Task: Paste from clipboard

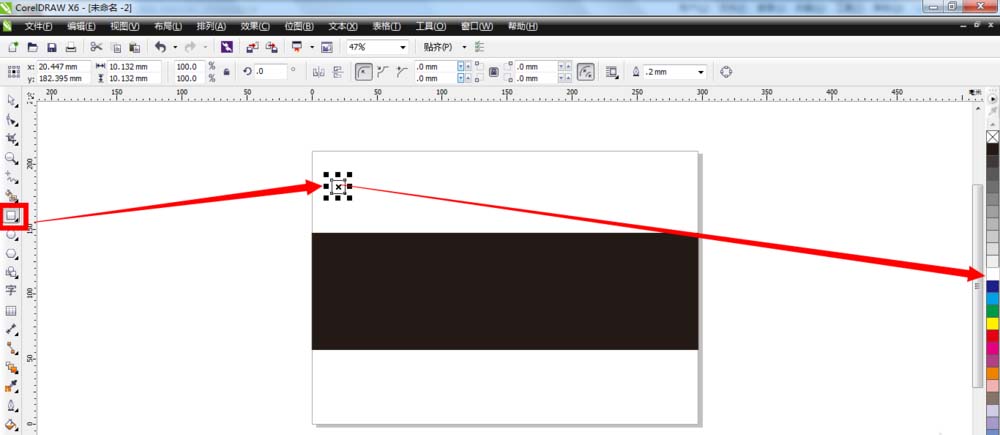Action: pyautogui.click(x=135, y=47)
